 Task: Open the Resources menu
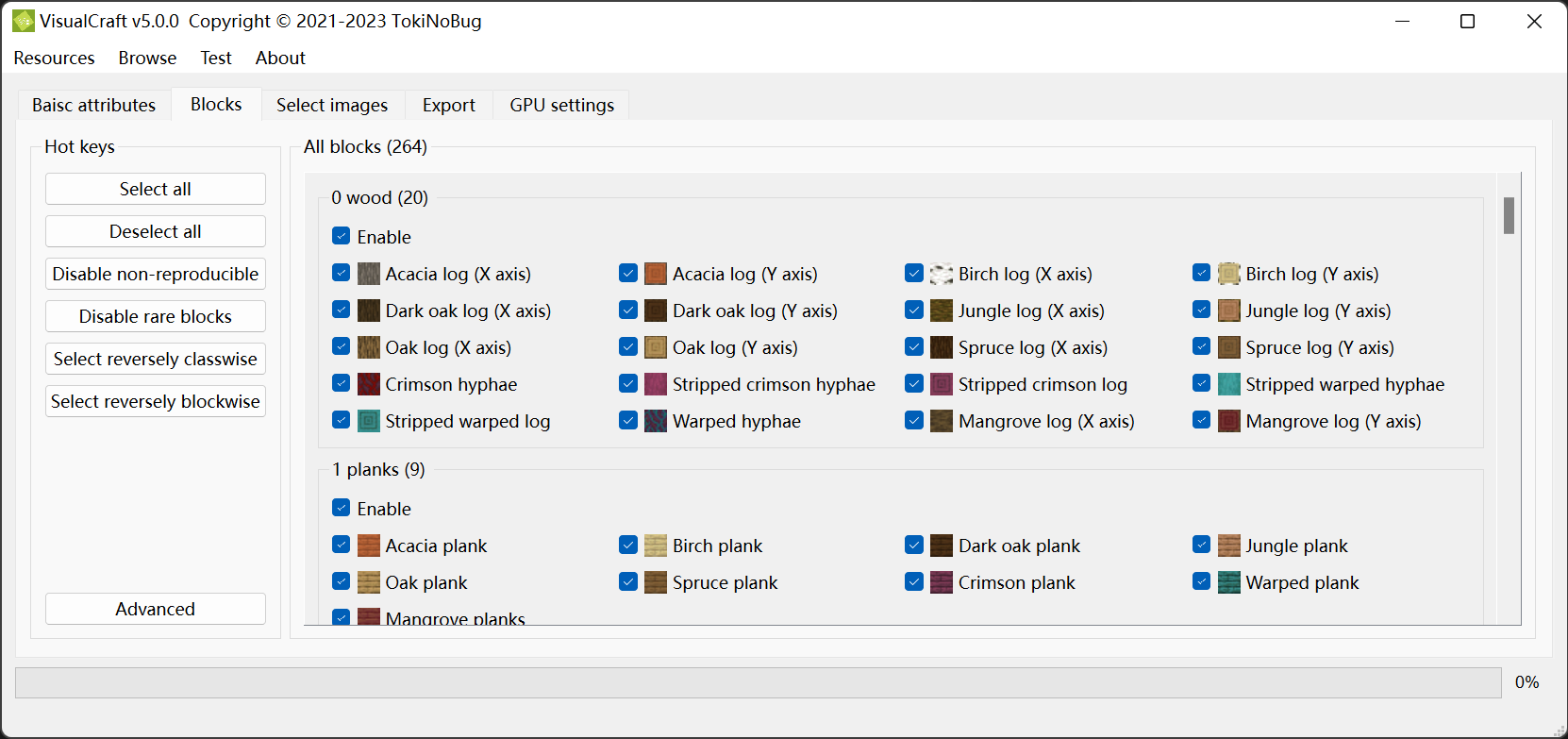click(x=54, y=58)
